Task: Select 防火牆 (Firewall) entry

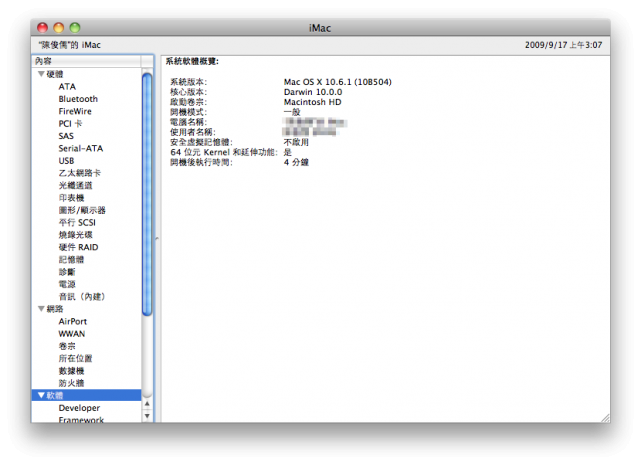Action: [71, 383]
